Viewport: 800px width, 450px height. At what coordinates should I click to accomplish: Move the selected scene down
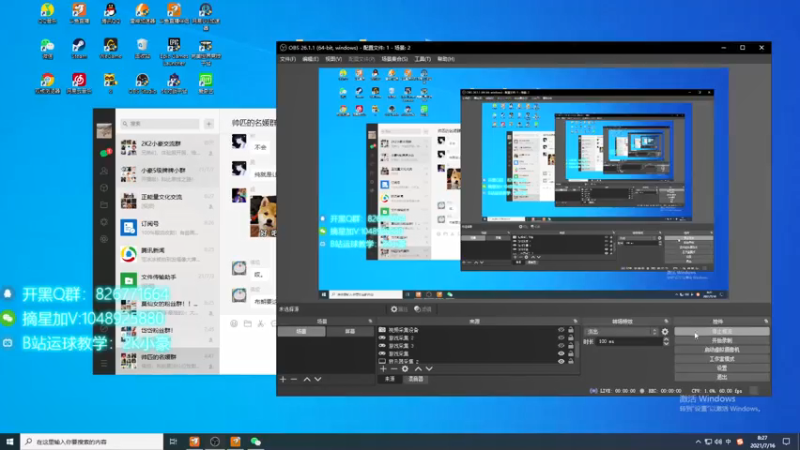(318, 379)
